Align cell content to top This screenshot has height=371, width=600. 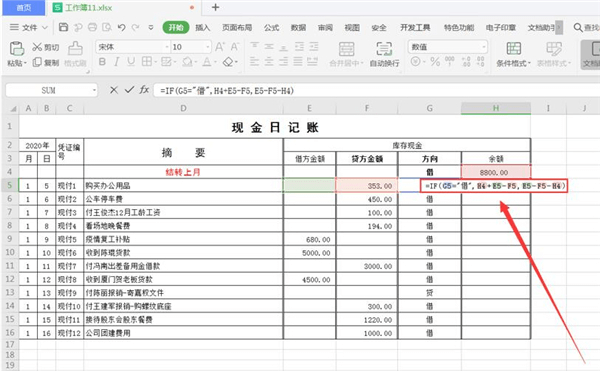click(254, 46)
